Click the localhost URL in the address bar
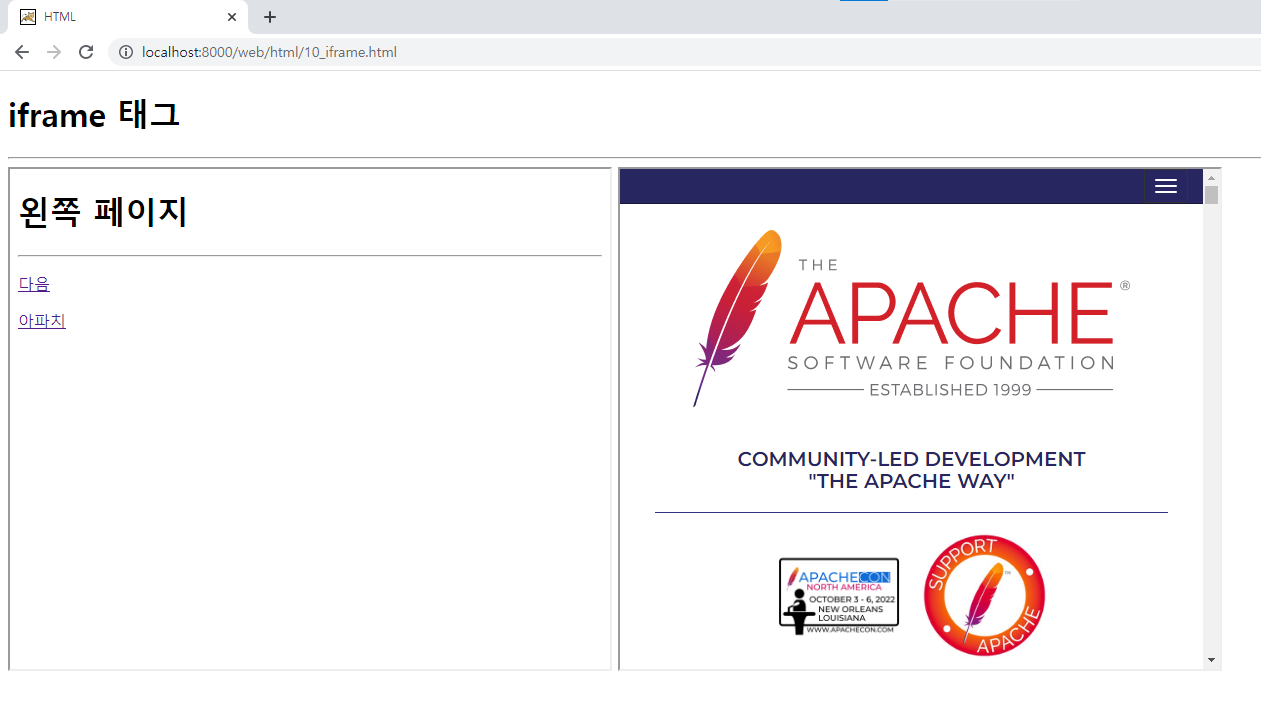This screenshot has width=1261, height=708. point(269,52)
